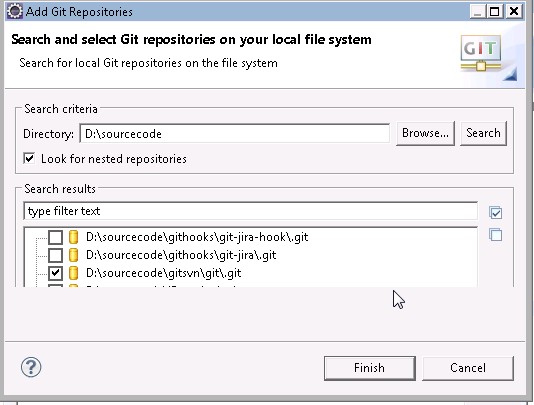Screen dimensions: 534x405
Task: Click the Cancel button
Action: click(x=468, y=368)
